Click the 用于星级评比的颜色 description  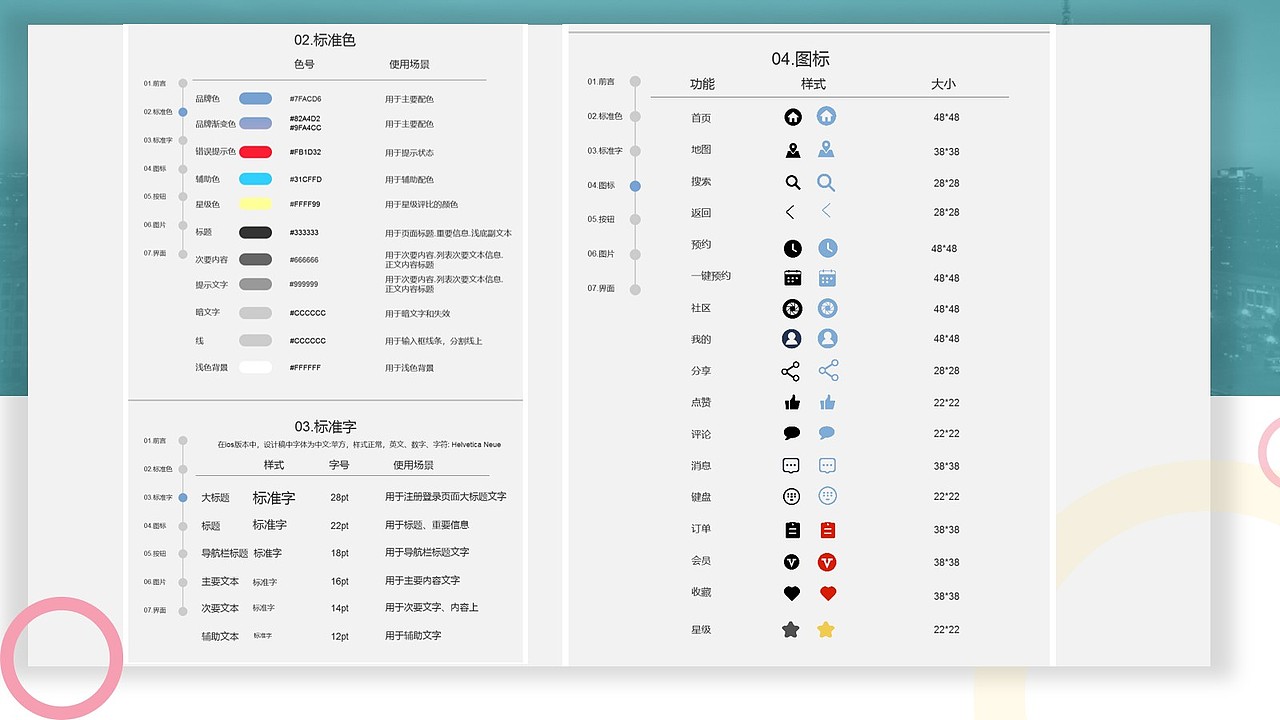(421, 205)
